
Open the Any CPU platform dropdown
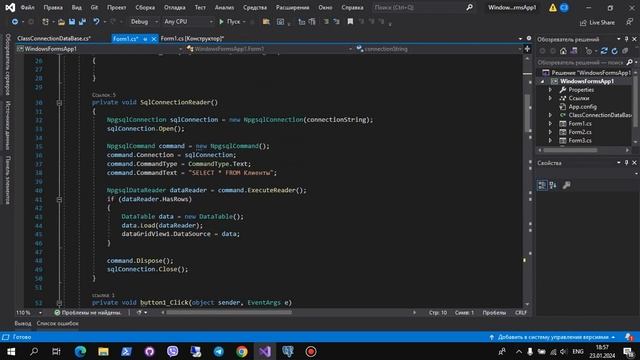point(188,22)
